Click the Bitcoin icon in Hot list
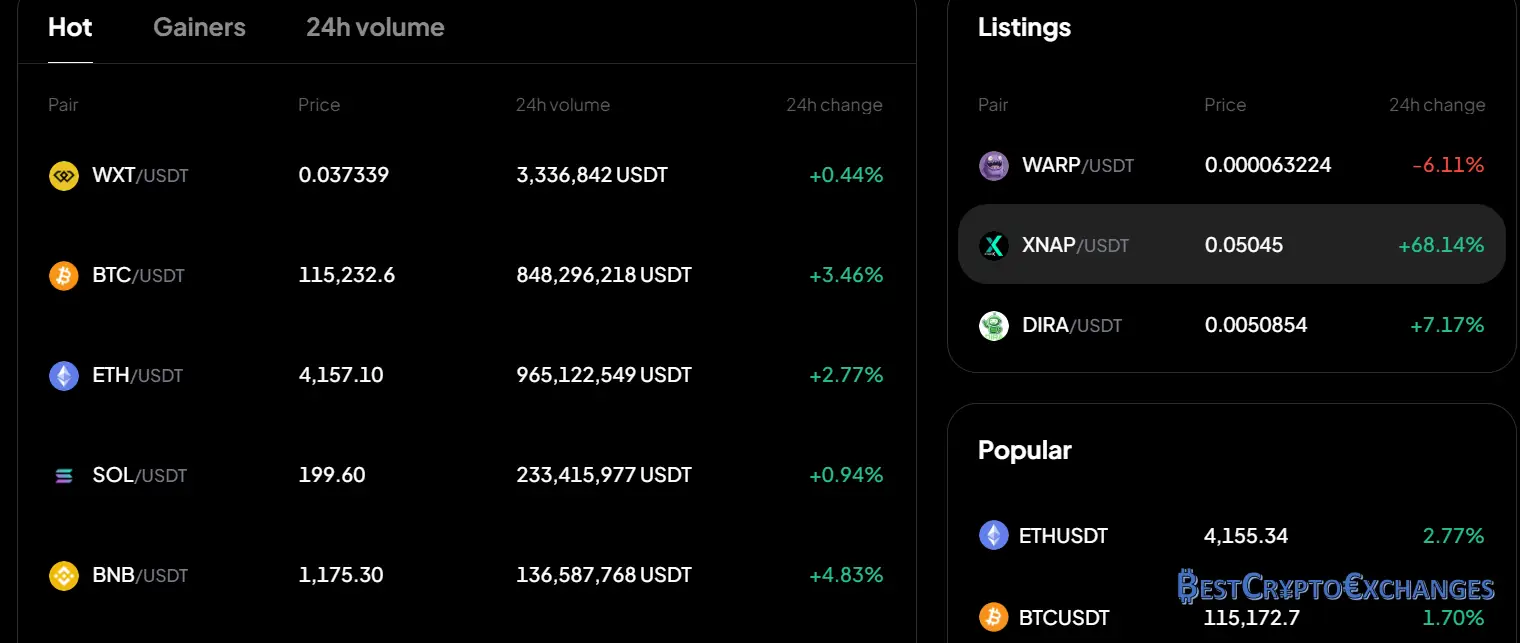Screen dimensions: 1520x643 (64, 276)
